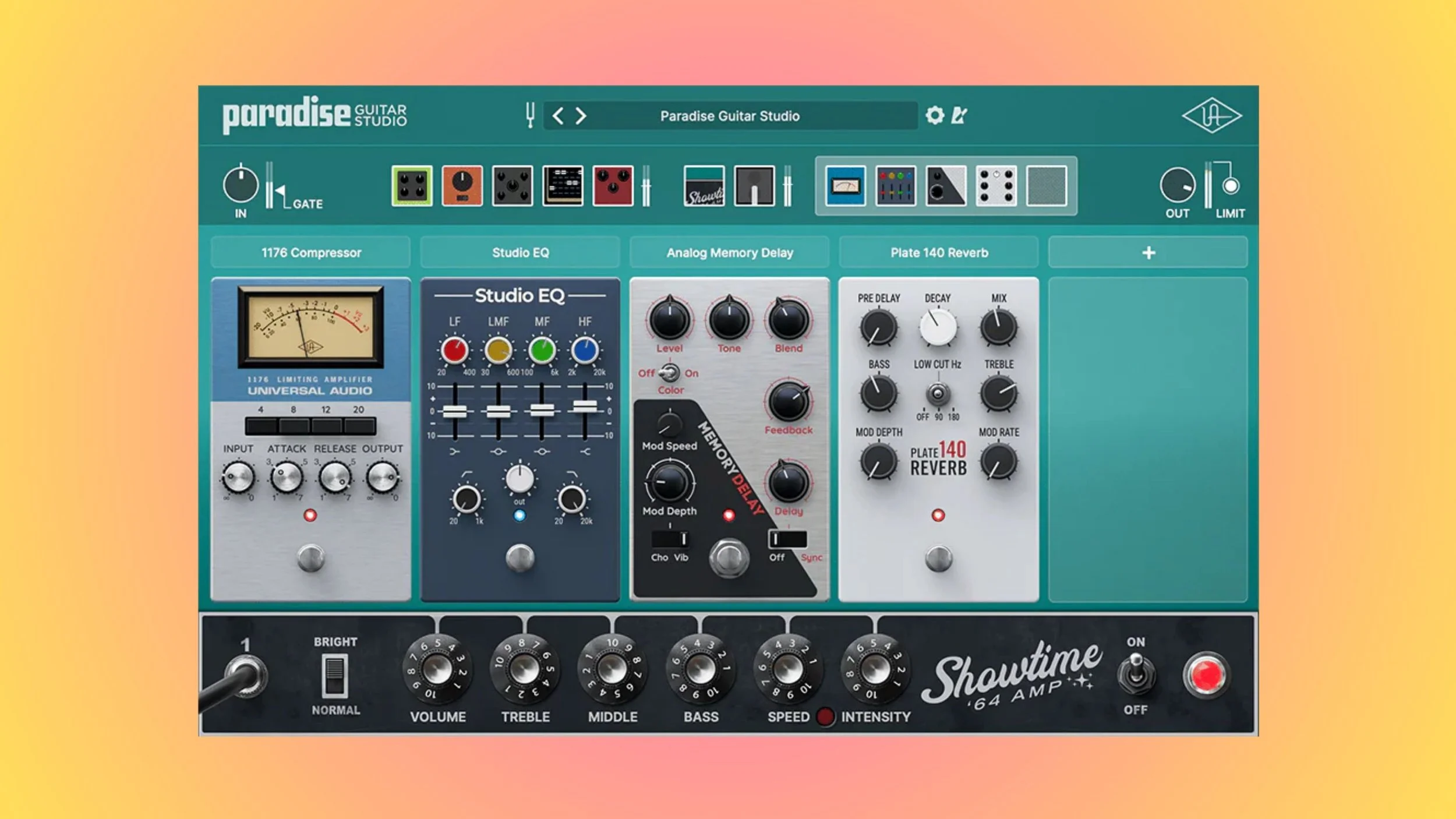
Task: Select the Plate 140 Reverb slot tab
Action: point(938,253)
